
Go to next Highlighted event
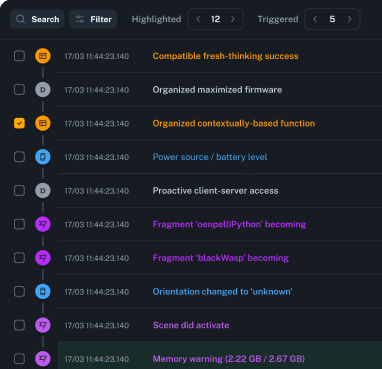[233, 19]
